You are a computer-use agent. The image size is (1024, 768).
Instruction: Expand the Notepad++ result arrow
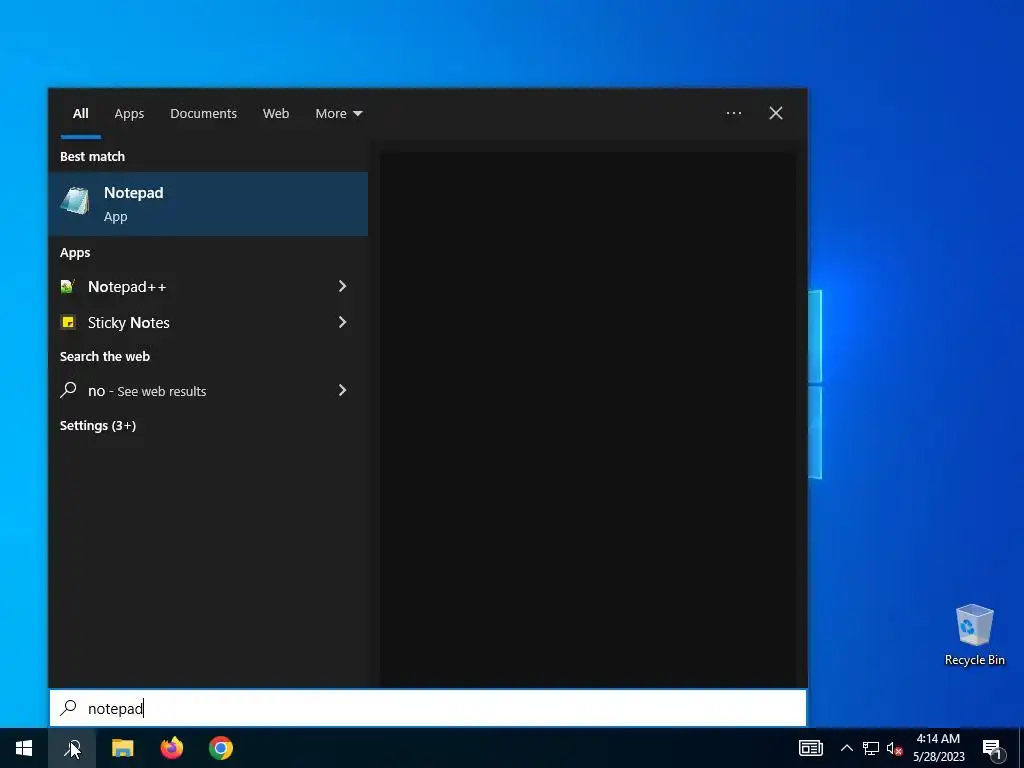point(342,286)
